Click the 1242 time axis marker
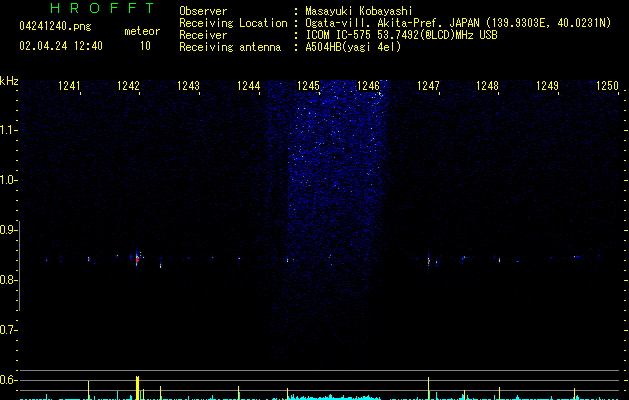 click(128, 86)
